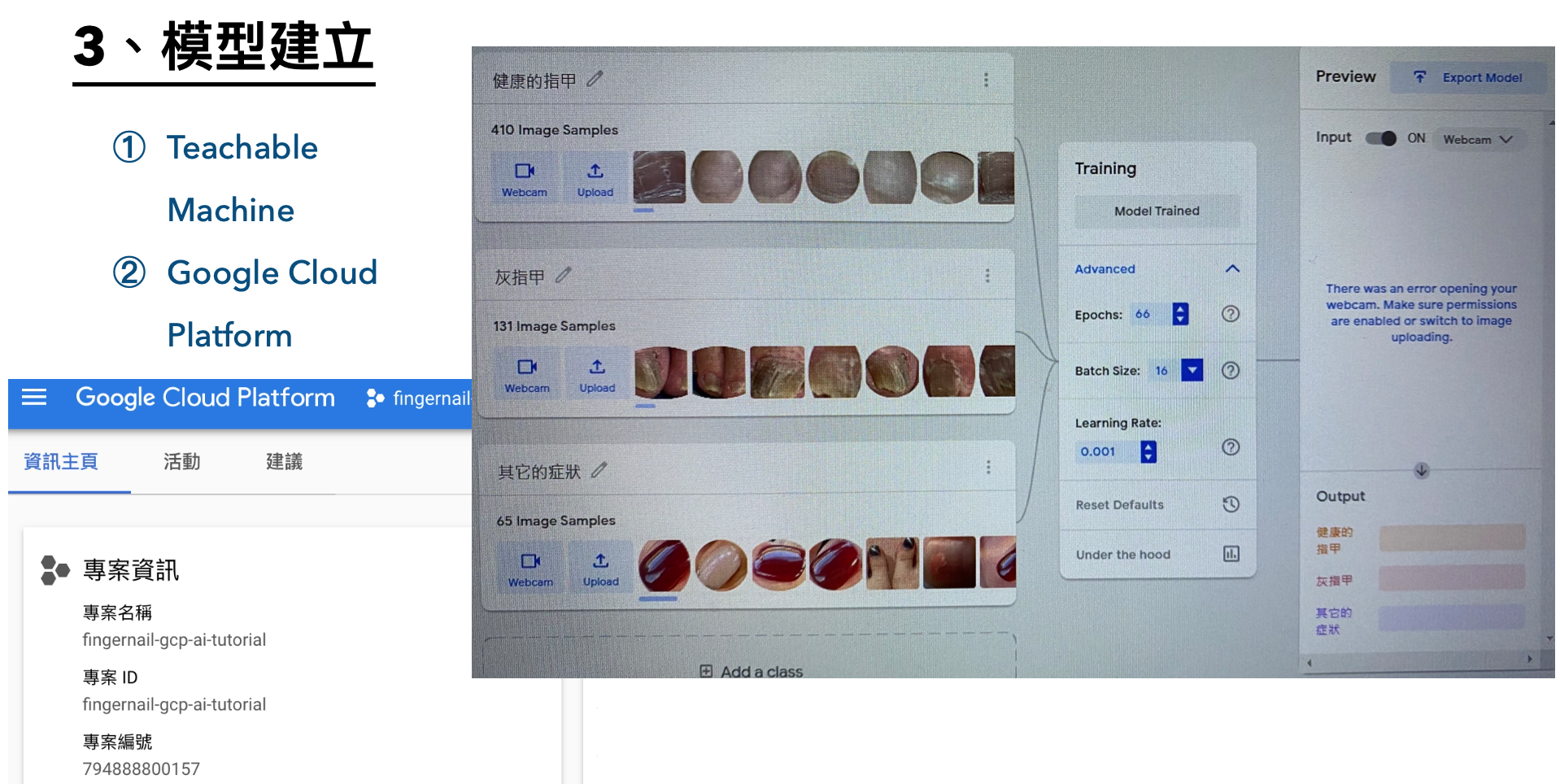Click the Batch Size value 16
Screen dimensions: 1560x784
tap(1162, 371)
